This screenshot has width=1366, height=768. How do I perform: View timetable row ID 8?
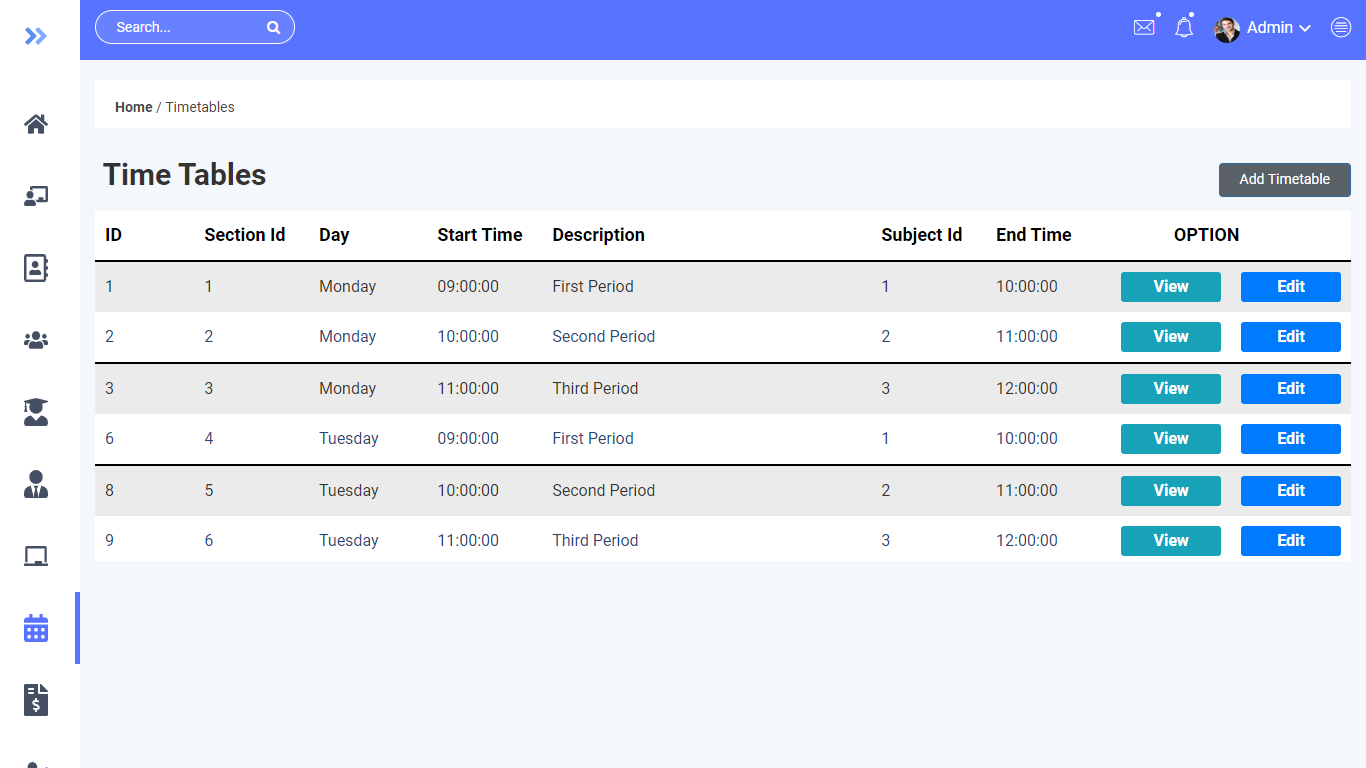(x=1171, y=491)
